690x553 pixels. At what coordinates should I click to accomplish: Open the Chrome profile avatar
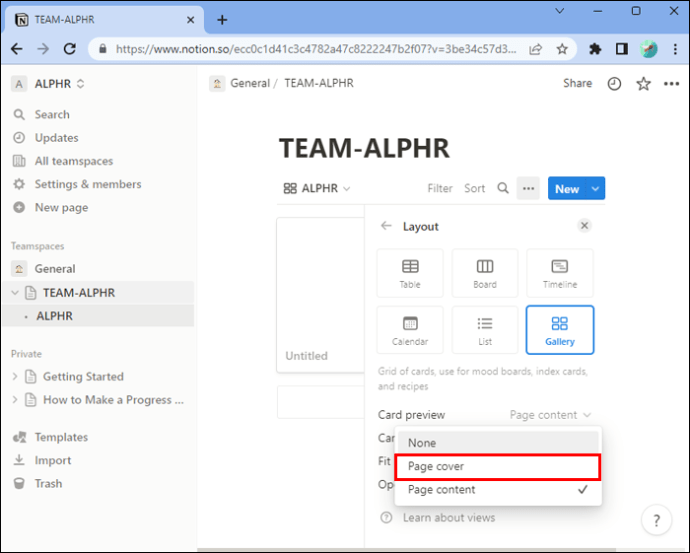pyautogui.click(x=649, y=49)
